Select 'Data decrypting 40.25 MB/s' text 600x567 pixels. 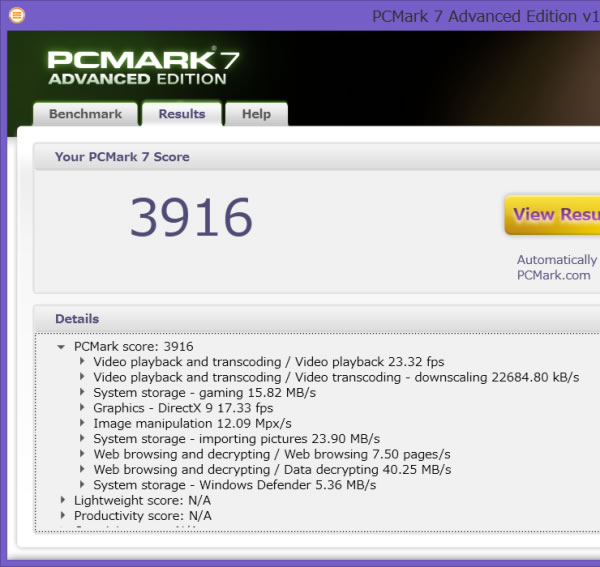click(x=272, y=470)
